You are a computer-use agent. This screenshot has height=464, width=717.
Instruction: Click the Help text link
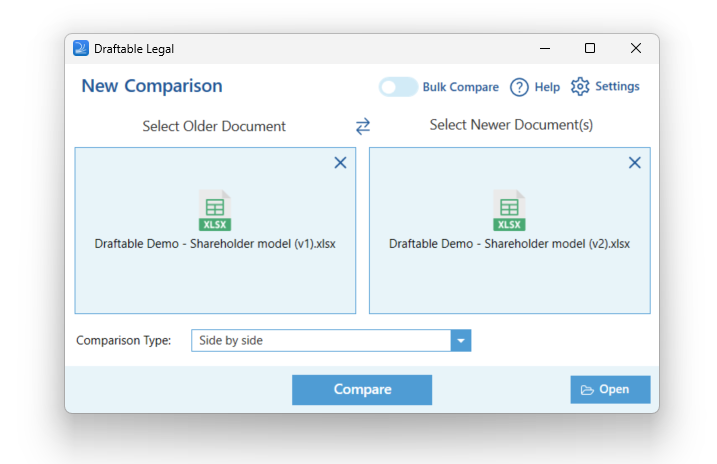coord(547,87)
